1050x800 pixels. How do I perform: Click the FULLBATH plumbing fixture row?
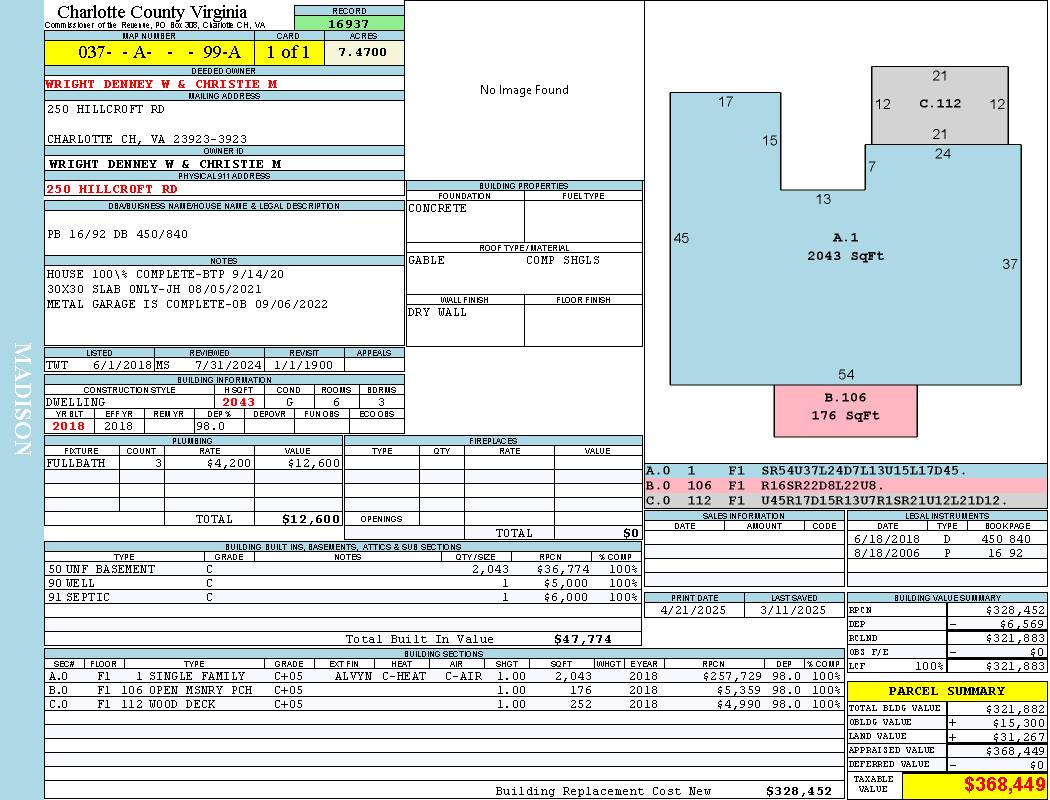coord(193,463)
